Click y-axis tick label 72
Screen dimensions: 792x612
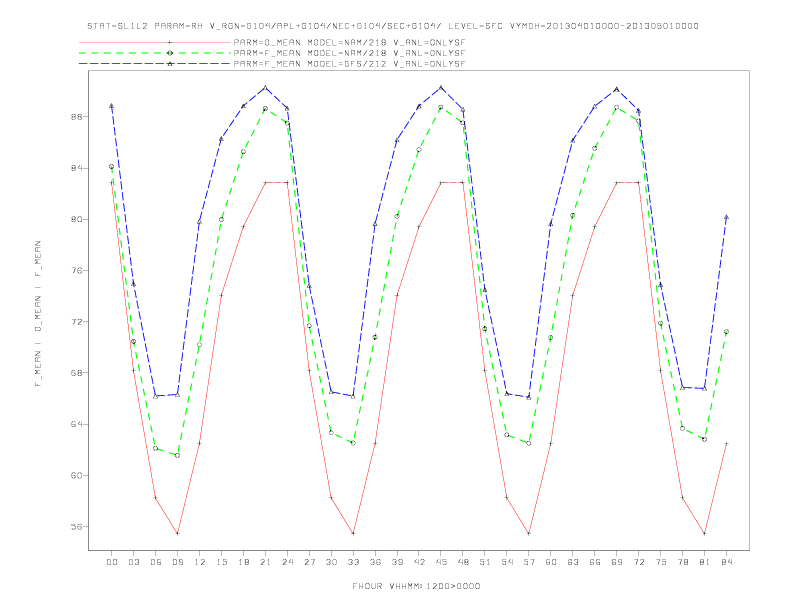[x=78, y=322]
